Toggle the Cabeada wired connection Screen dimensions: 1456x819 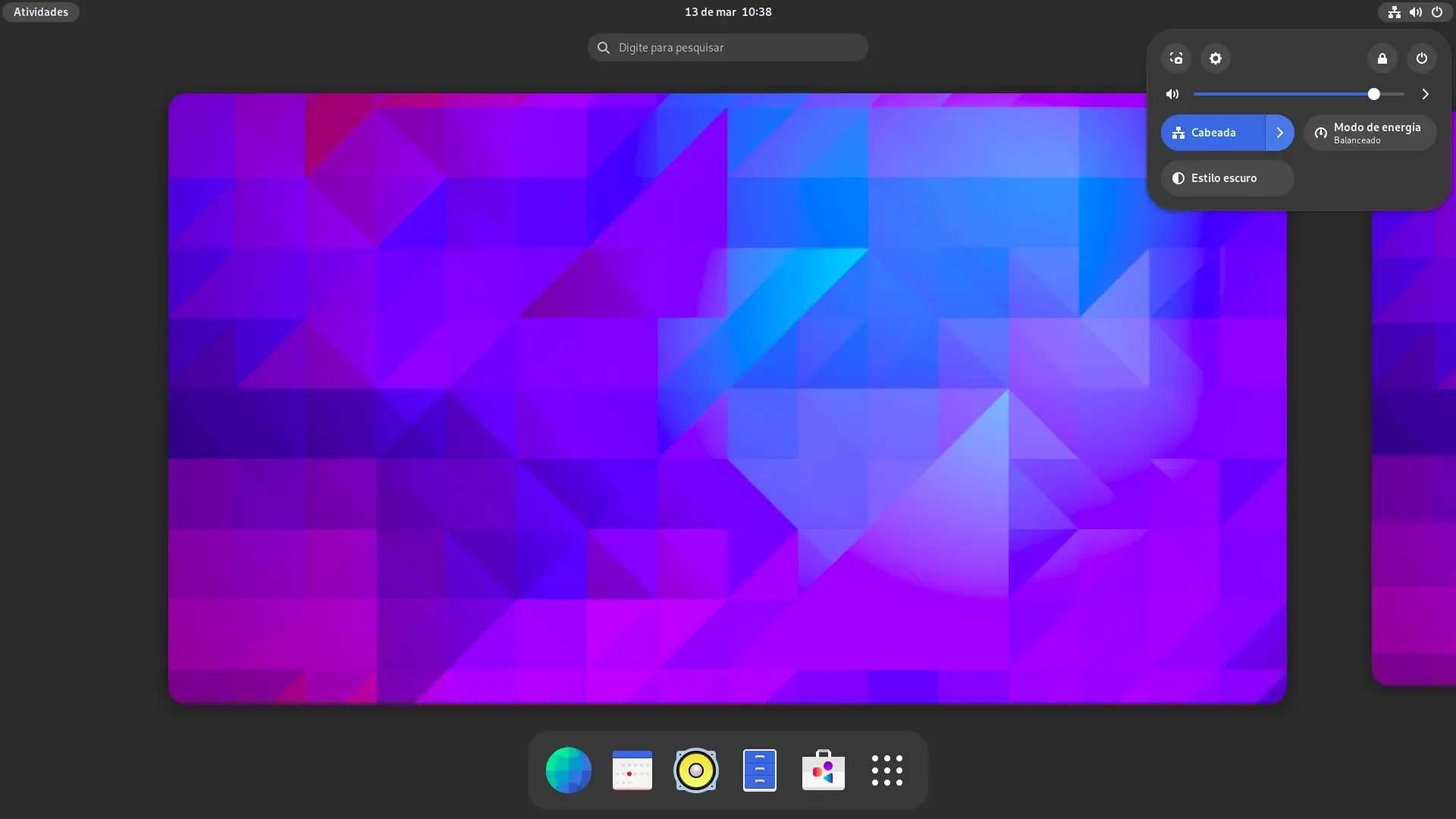[x=1213, y=133]
